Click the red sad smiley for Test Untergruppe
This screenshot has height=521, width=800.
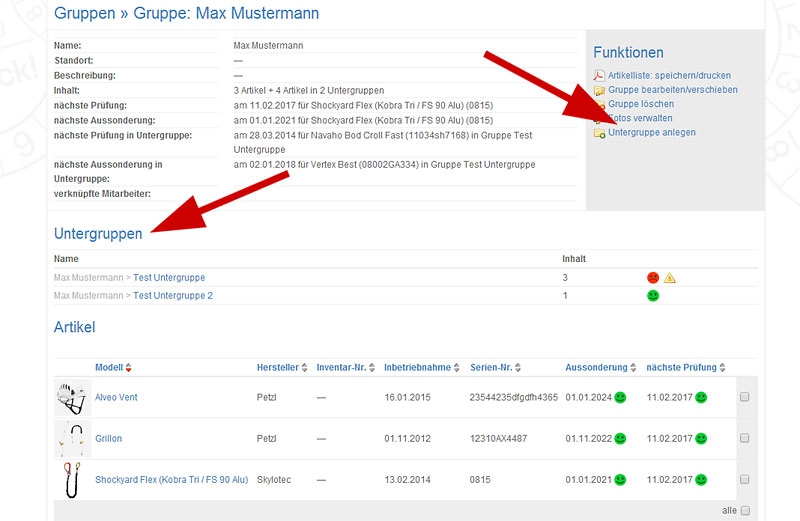[653, 277]
